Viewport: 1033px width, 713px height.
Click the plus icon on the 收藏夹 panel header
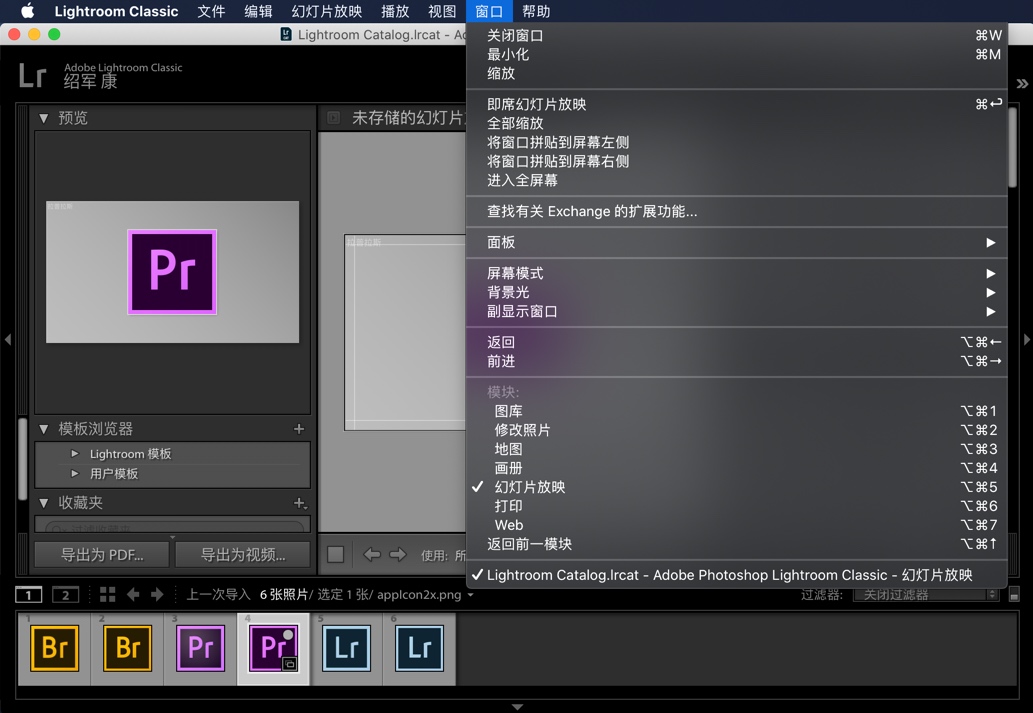coord(298,502)
